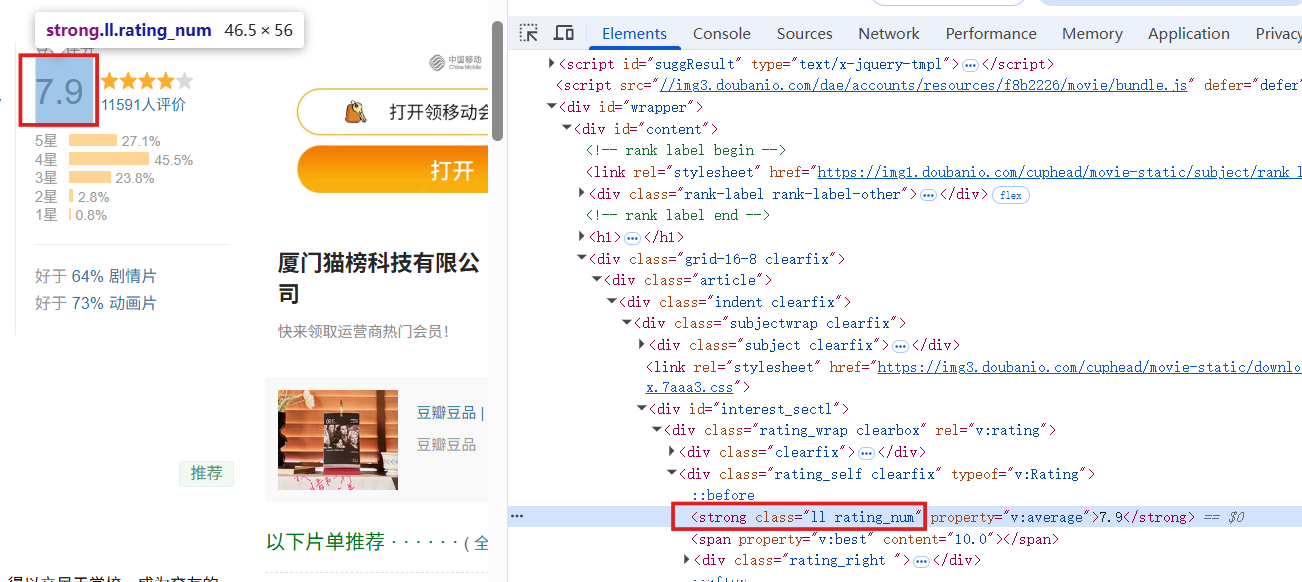Collapse the div id="wrapper" node
The image size is (1302, 582).
552,107
